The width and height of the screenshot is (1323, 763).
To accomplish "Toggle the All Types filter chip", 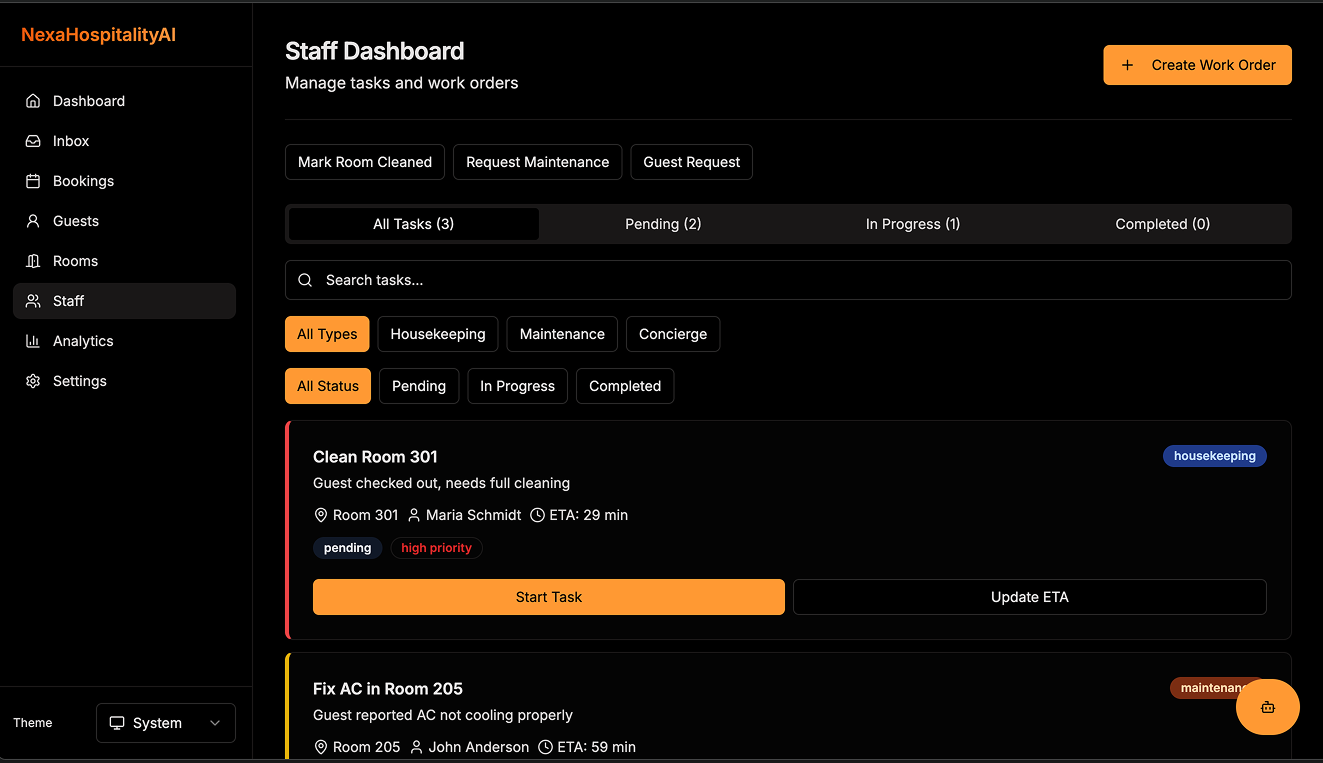I will [327, 333].
